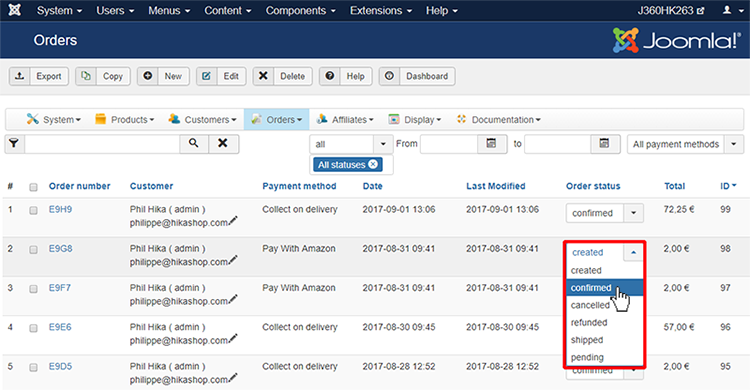Edit customer pencil icon for order E9E6
The width and height of the screenshot is (750, 390).
point(233,338)
